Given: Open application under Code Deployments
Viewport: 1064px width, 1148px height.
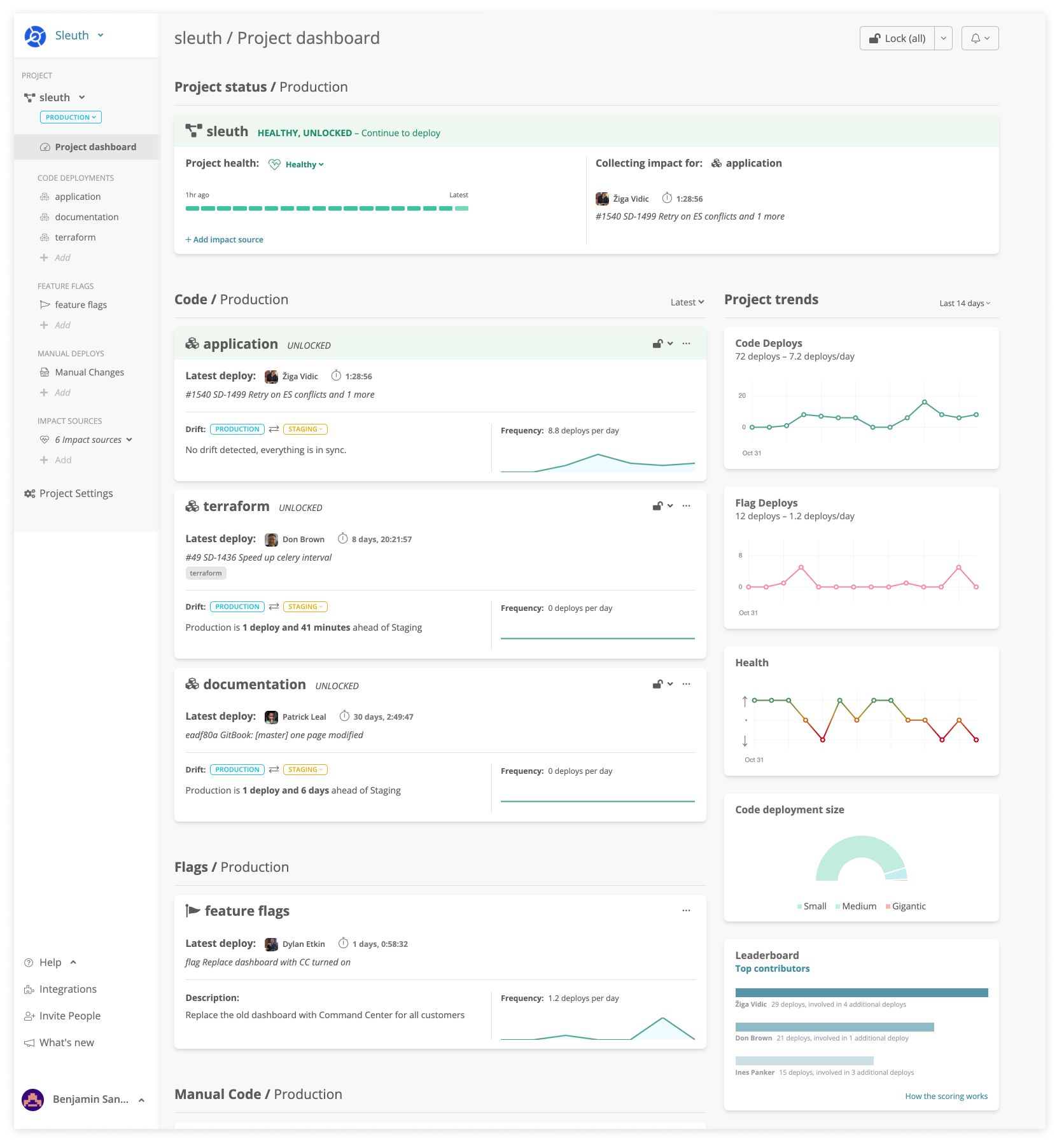Looking at the screenshot, I should coord(78,197).
